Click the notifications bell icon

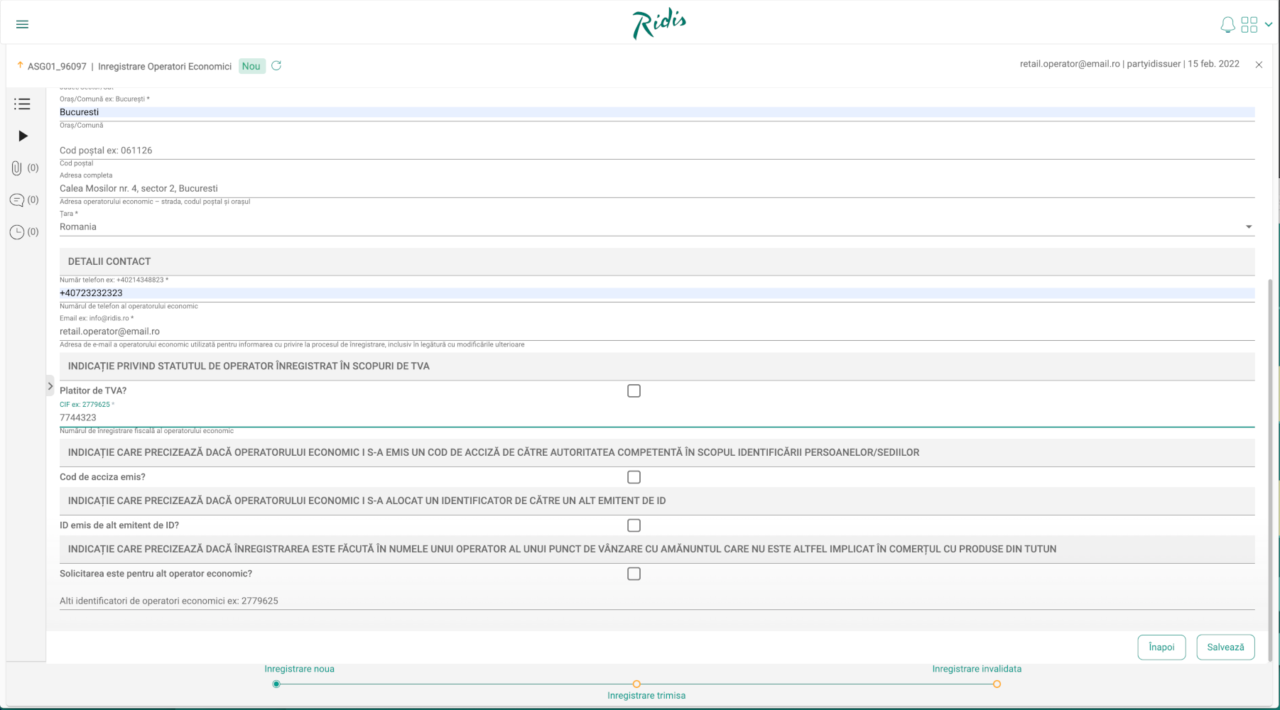click(x=1228, y=25)
